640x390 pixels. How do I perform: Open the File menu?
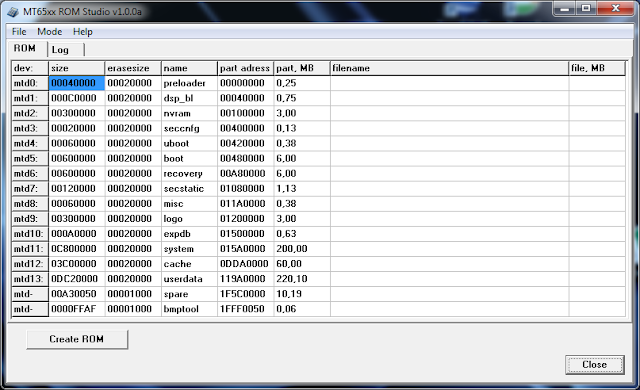click(19, 32)
